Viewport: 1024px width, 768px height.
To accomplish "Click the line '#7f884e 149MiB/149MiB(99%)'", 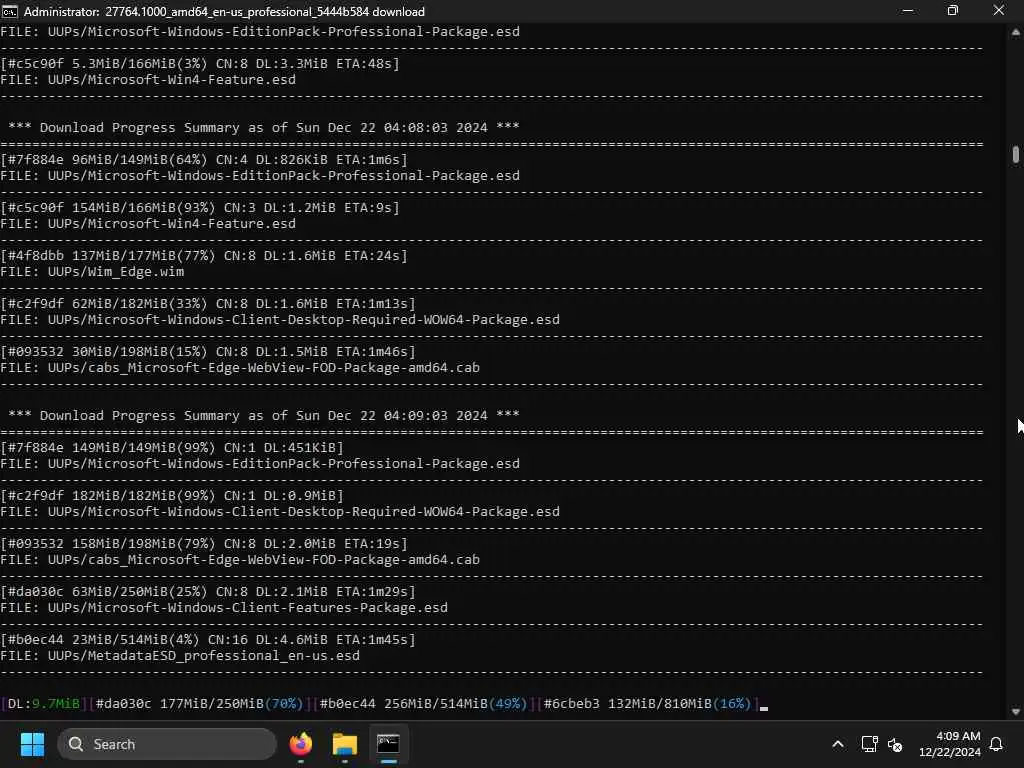I will [172, 447].
